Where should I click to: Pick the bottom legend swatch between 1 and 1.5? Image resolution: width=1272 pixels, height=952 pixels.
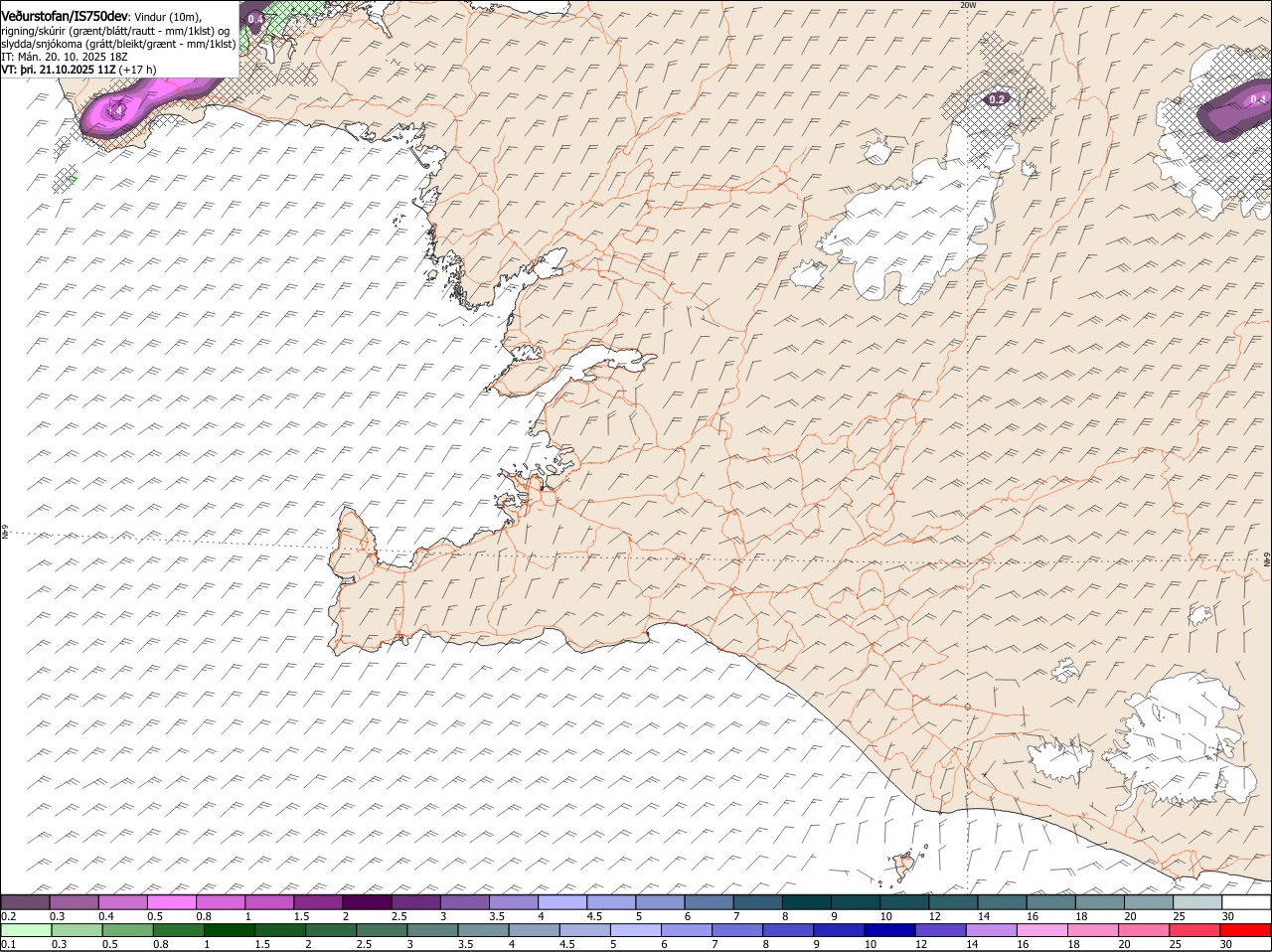pyautogui.click(x=230, y=930)
